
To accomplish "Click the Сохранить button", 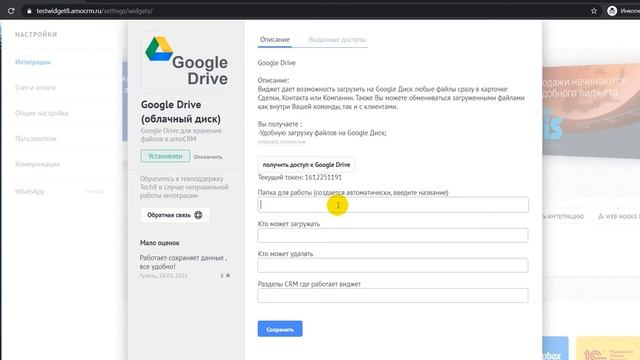I will coord(280,329).
